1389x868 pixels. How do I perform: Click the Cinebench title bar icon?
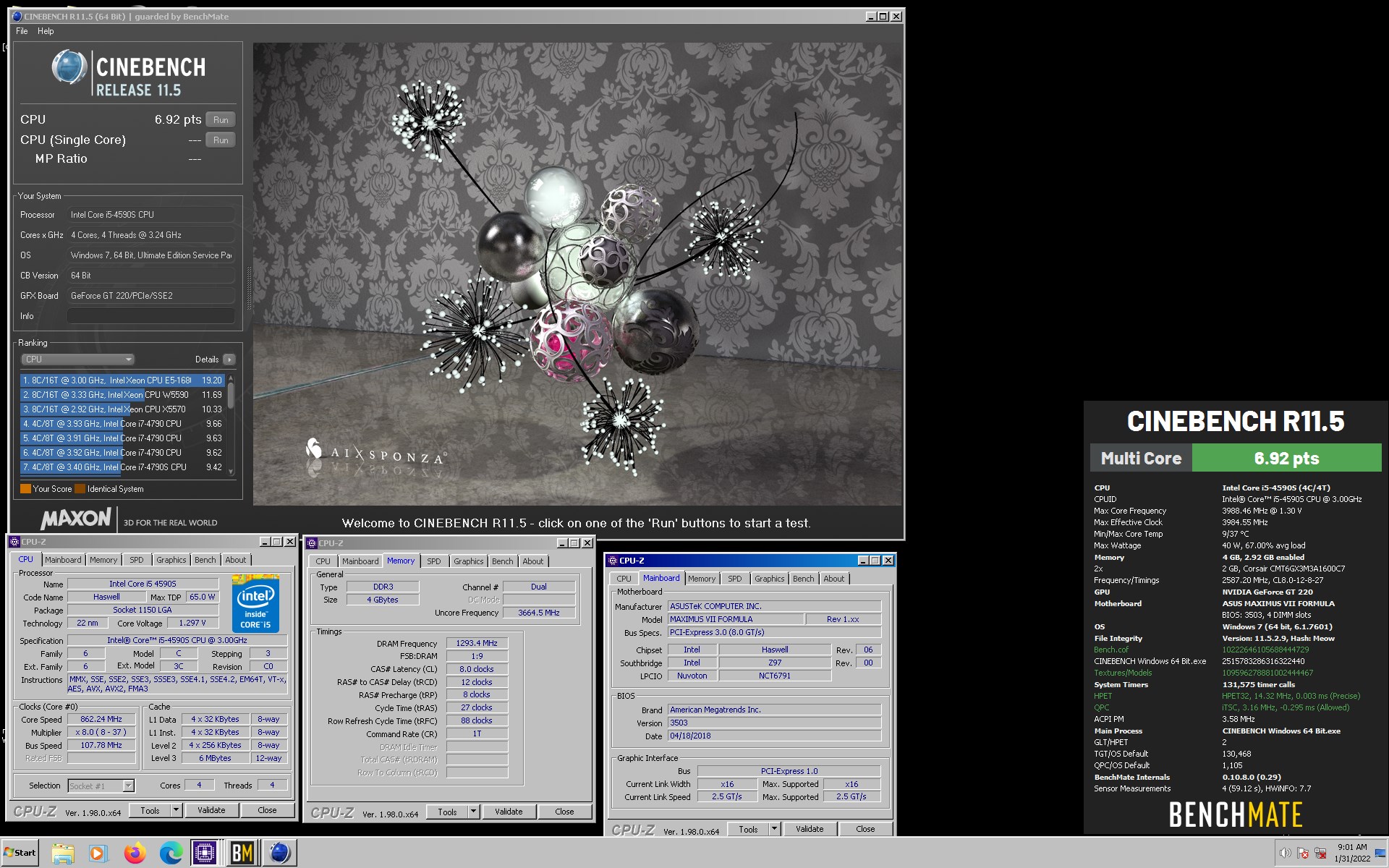point(17,17)
